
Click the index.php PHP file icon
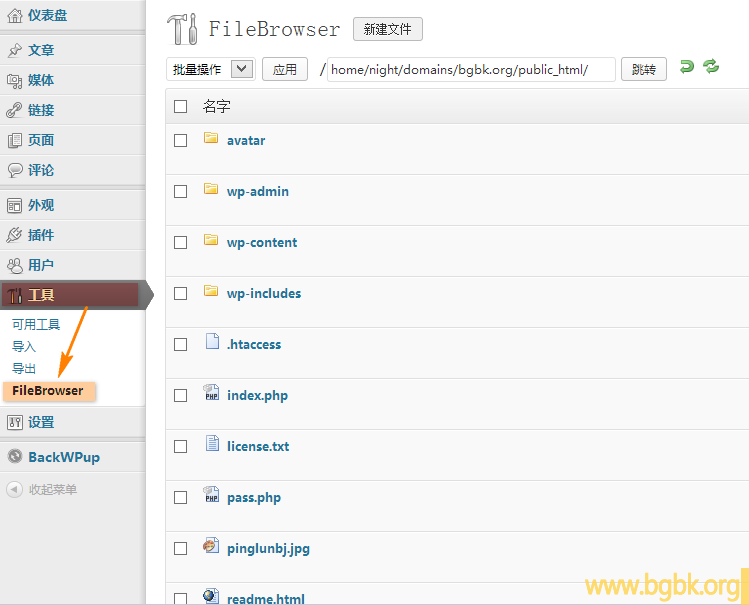click(211, 393)
